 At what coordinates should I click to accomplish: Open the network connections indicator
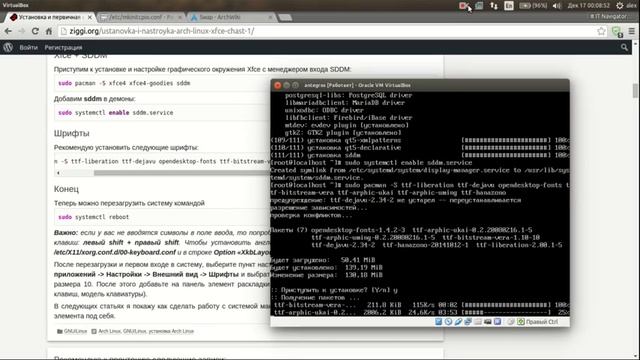[x=494, y=6]
